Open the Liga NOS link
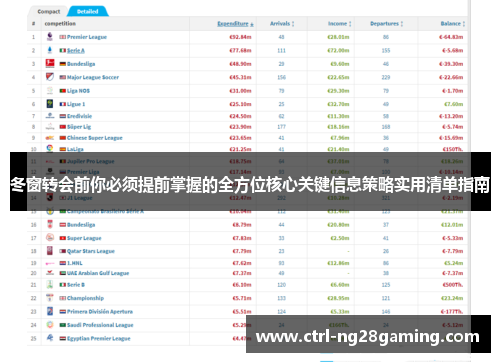 point(78,91)
